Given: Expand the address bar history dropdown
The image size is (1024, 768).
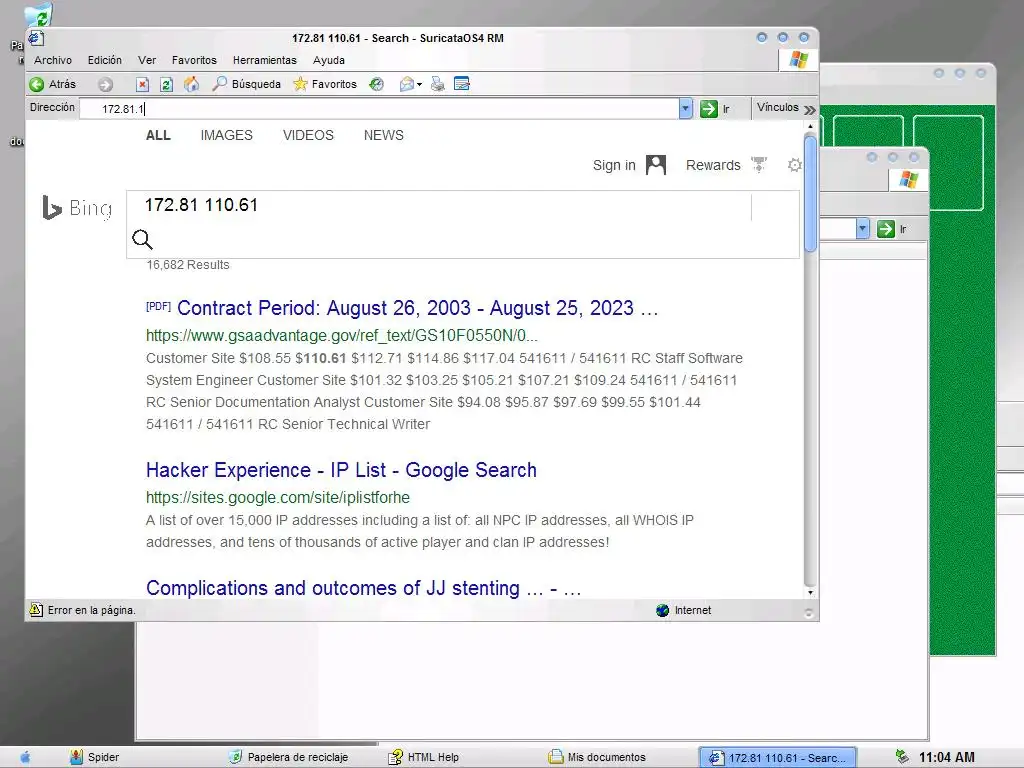Looking at the screenshot, I should (x=685, y=108).
